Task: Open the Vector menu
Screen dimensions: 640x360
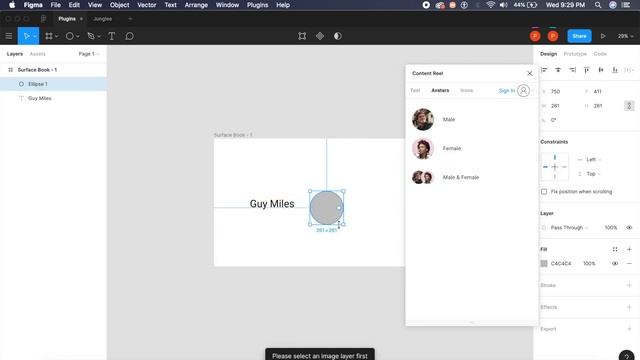Action: (x=147, y=5)
